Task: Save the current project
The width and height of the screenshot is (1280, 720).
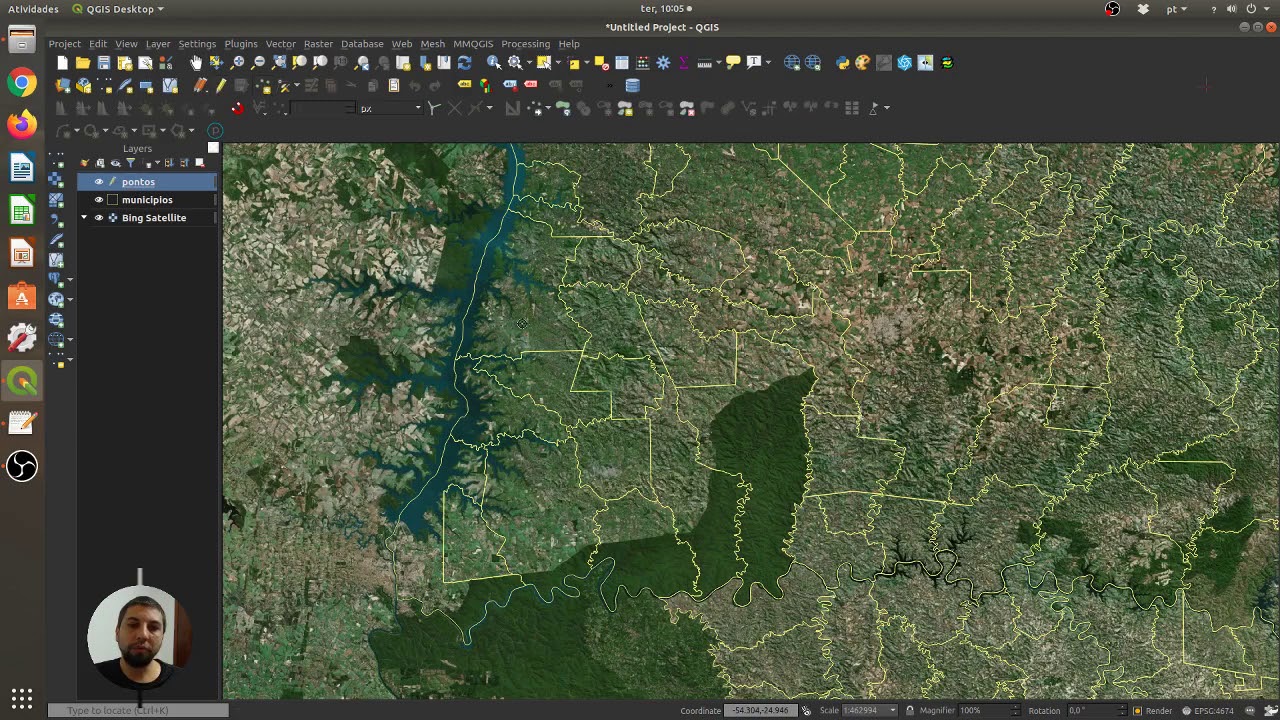Action: [104, 62]
